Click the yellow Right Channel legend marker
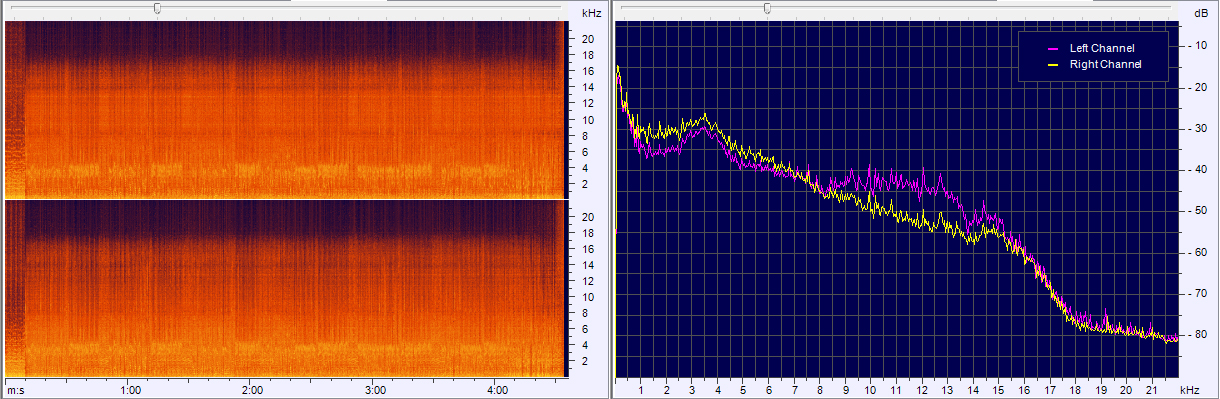This screenshot has height=399, width=1220. tap(1052, 64)
